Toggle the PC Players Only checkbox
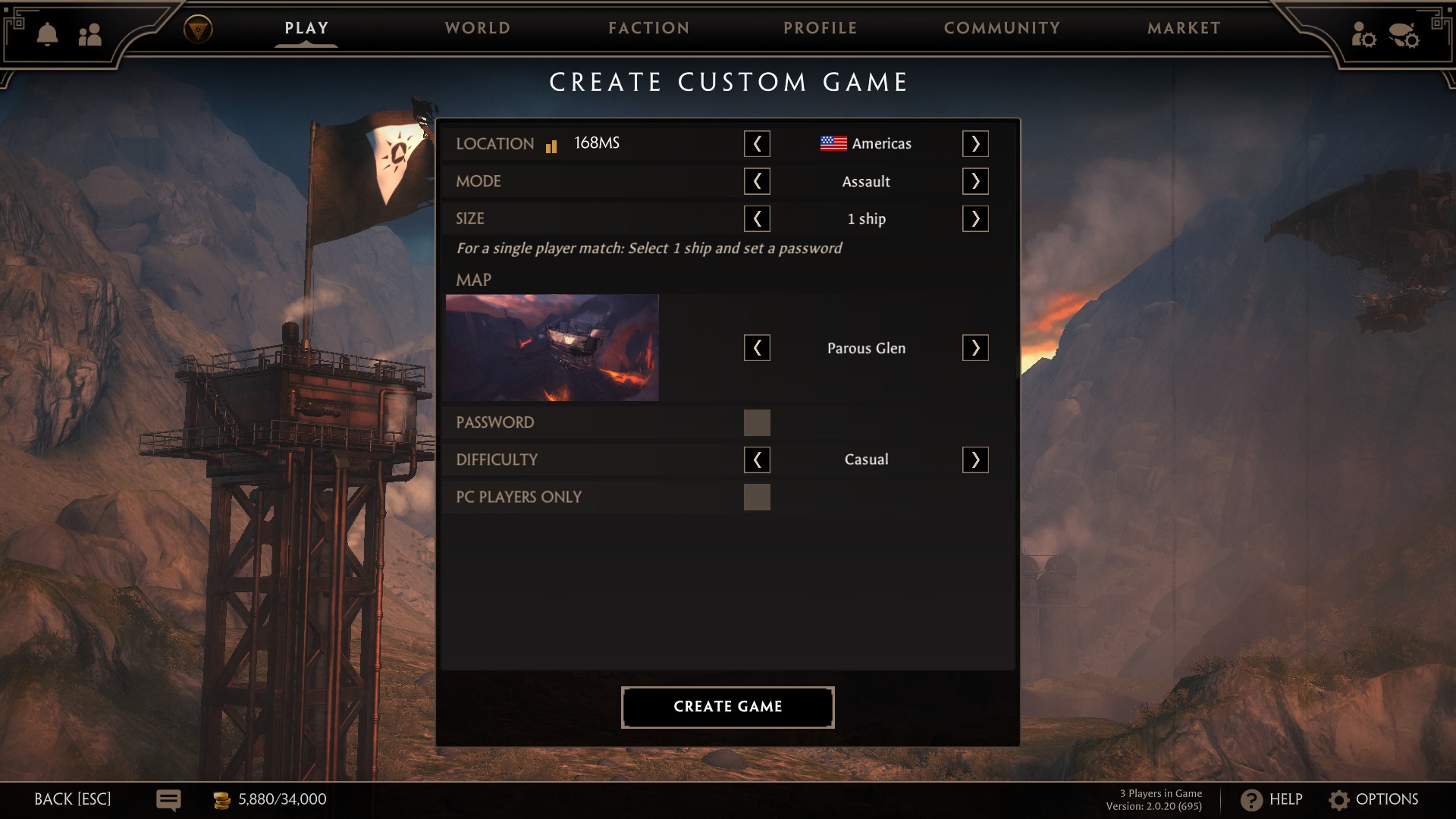The height and width of the screenshot is (819, 1456). (x=757, y=497)
